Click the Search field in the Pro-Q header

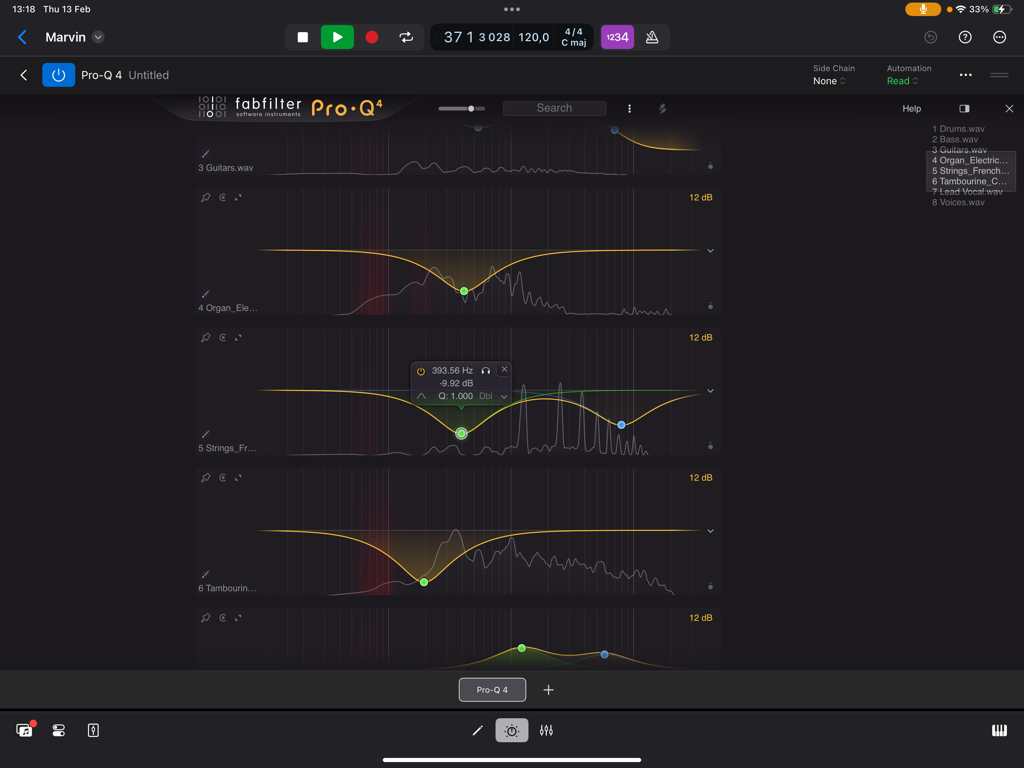coord(554,108)
